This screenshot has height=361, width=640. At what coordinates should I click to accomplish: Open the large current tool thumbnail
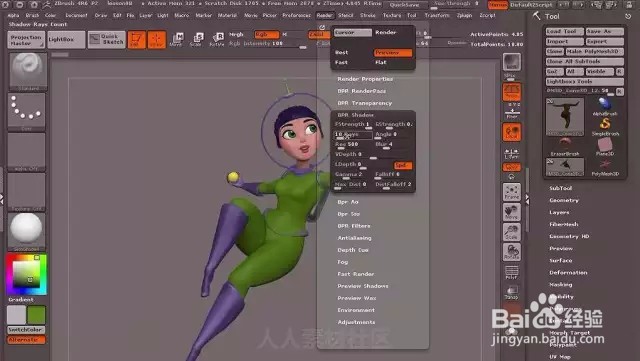(x=565, y=117)
